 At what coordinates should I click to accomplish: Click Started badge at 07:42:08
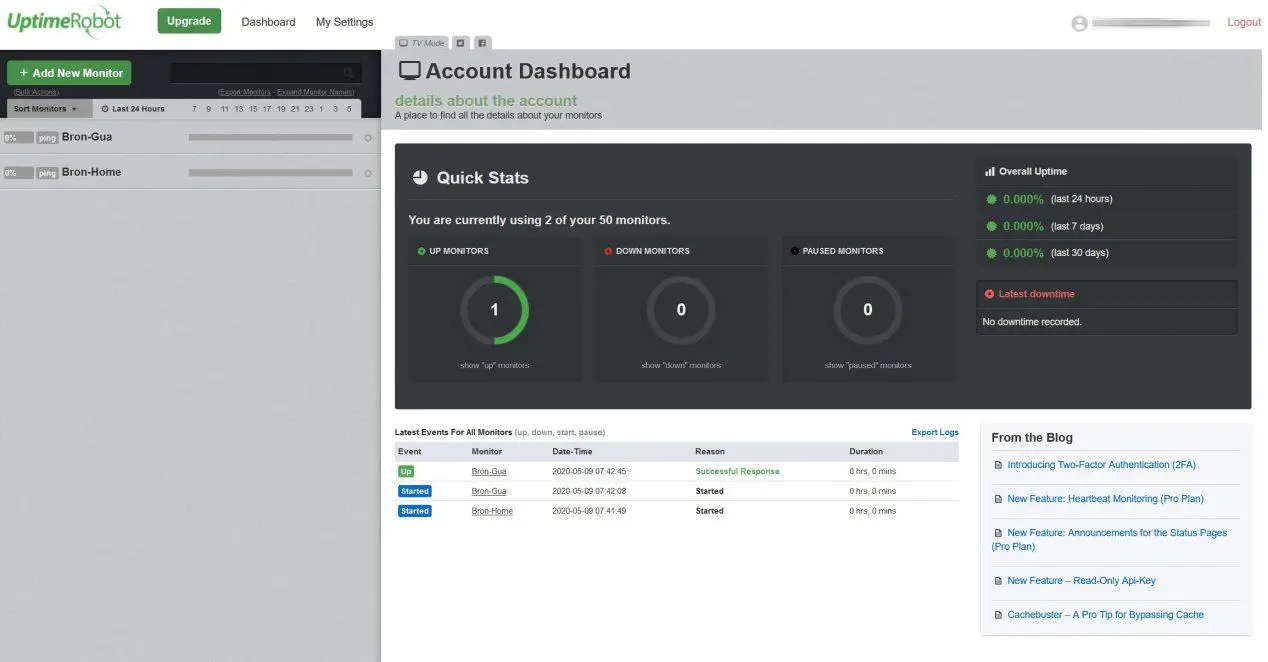(x=414, y=491)
